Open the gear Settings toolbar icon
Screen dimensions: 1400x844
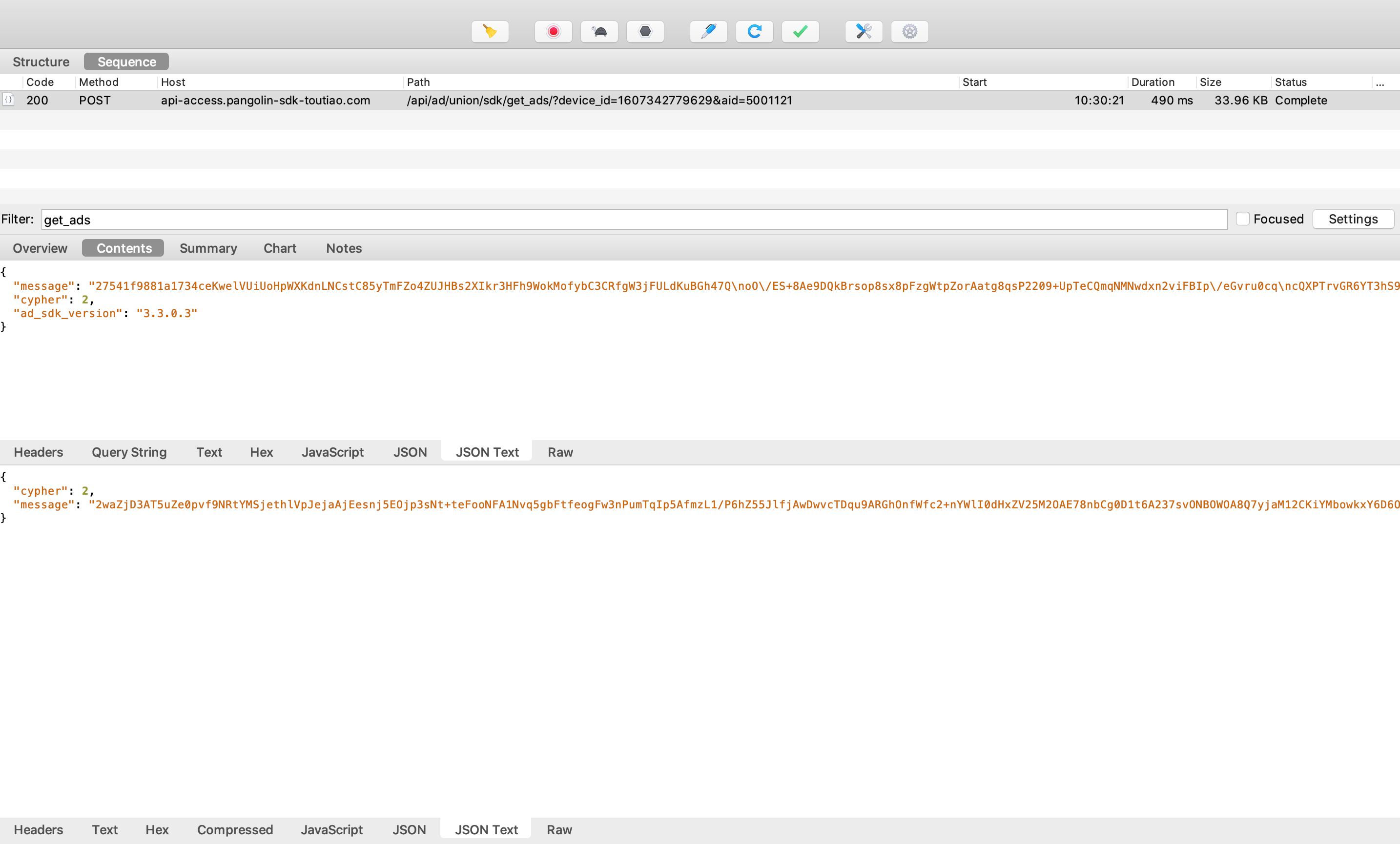pyautogui.click(x=909, y=32)
